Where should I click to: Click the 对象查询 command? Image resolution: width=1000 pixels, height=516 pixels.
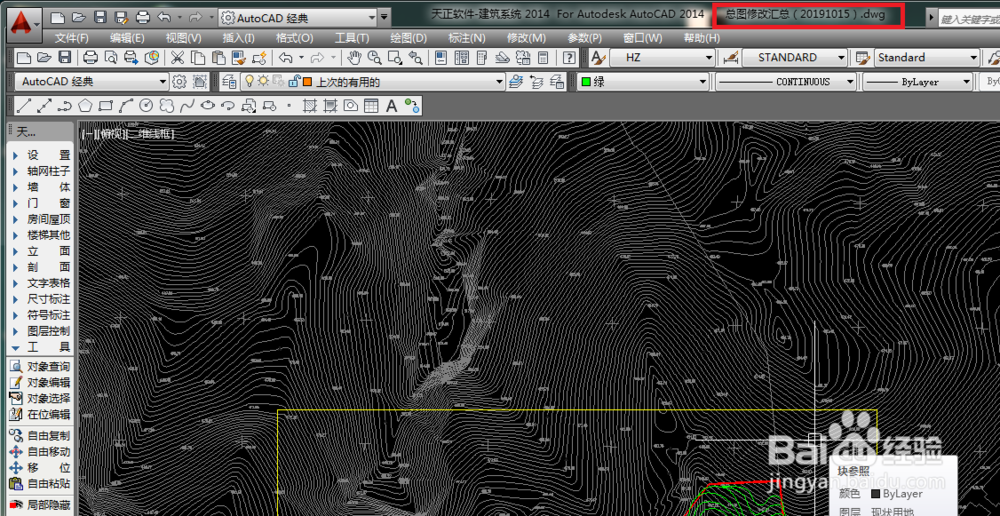pyautogui.click(x=41, y=367)
